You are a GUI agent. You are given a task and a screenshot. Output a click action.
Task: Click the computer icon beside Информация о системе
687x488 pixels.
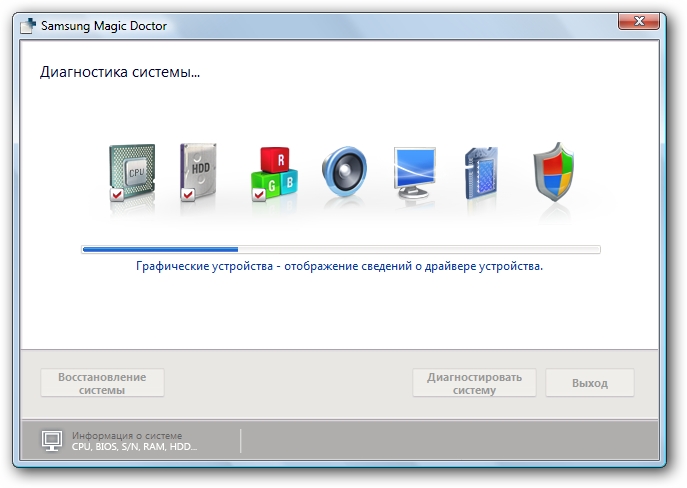[52, 441]
